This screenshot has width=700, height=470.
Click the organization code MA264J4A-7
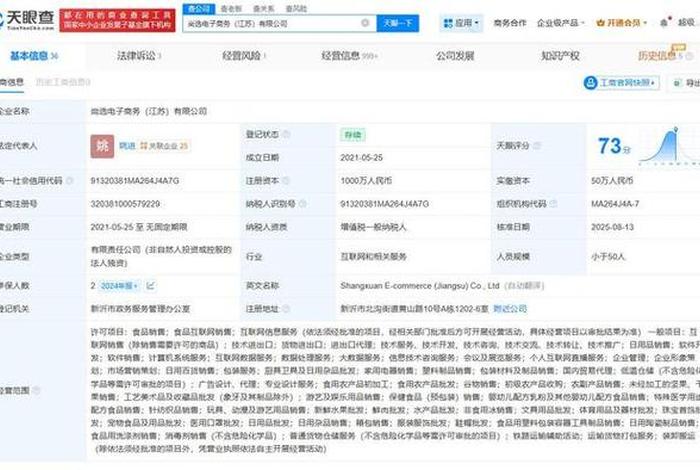(x=615, y=204)
